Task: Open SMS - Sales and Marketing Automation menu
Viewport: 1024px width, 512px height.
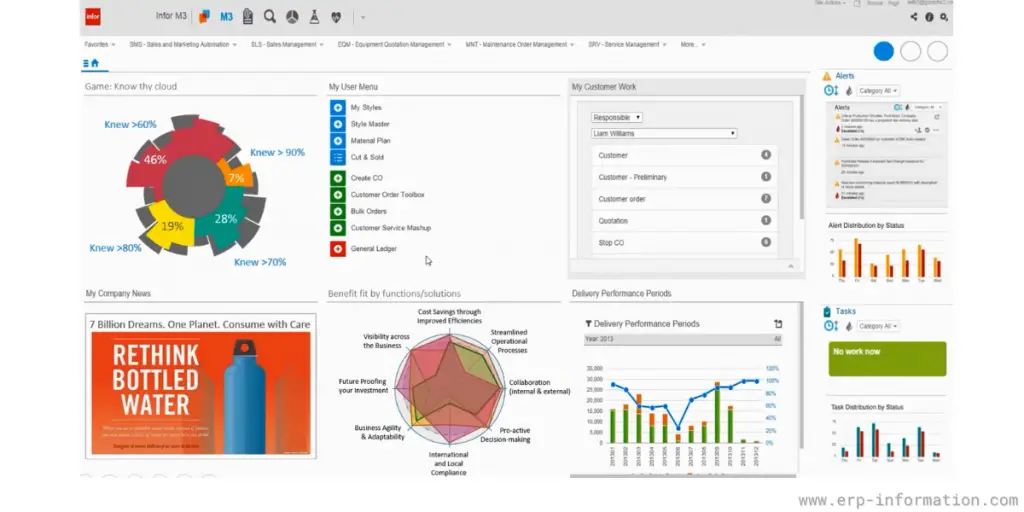Action: [x=183, y=44]
